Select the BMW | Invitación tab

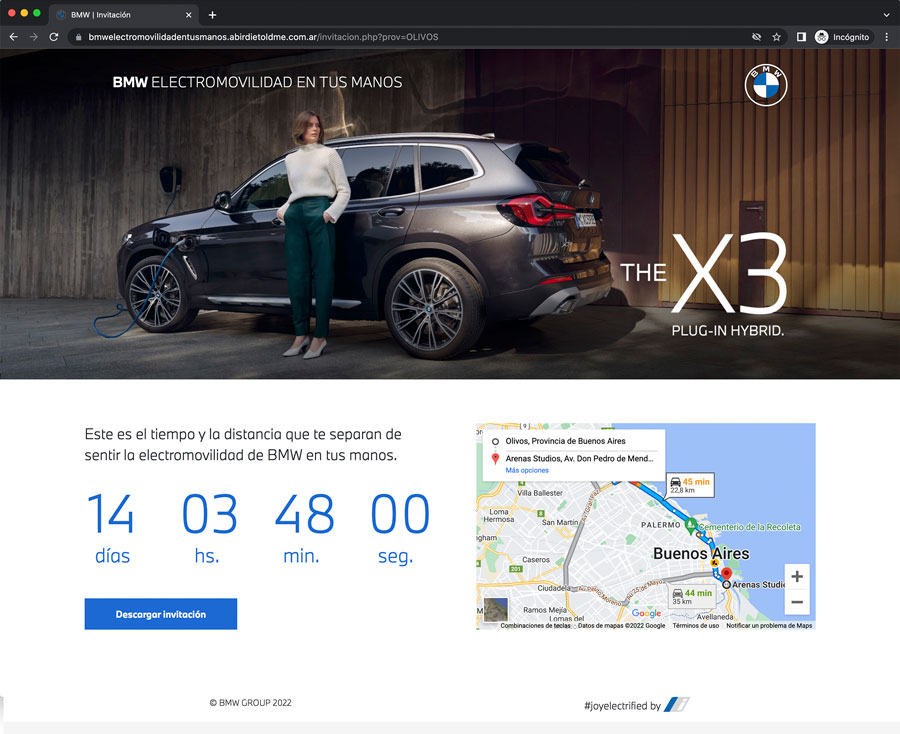(x=120, y=15)
